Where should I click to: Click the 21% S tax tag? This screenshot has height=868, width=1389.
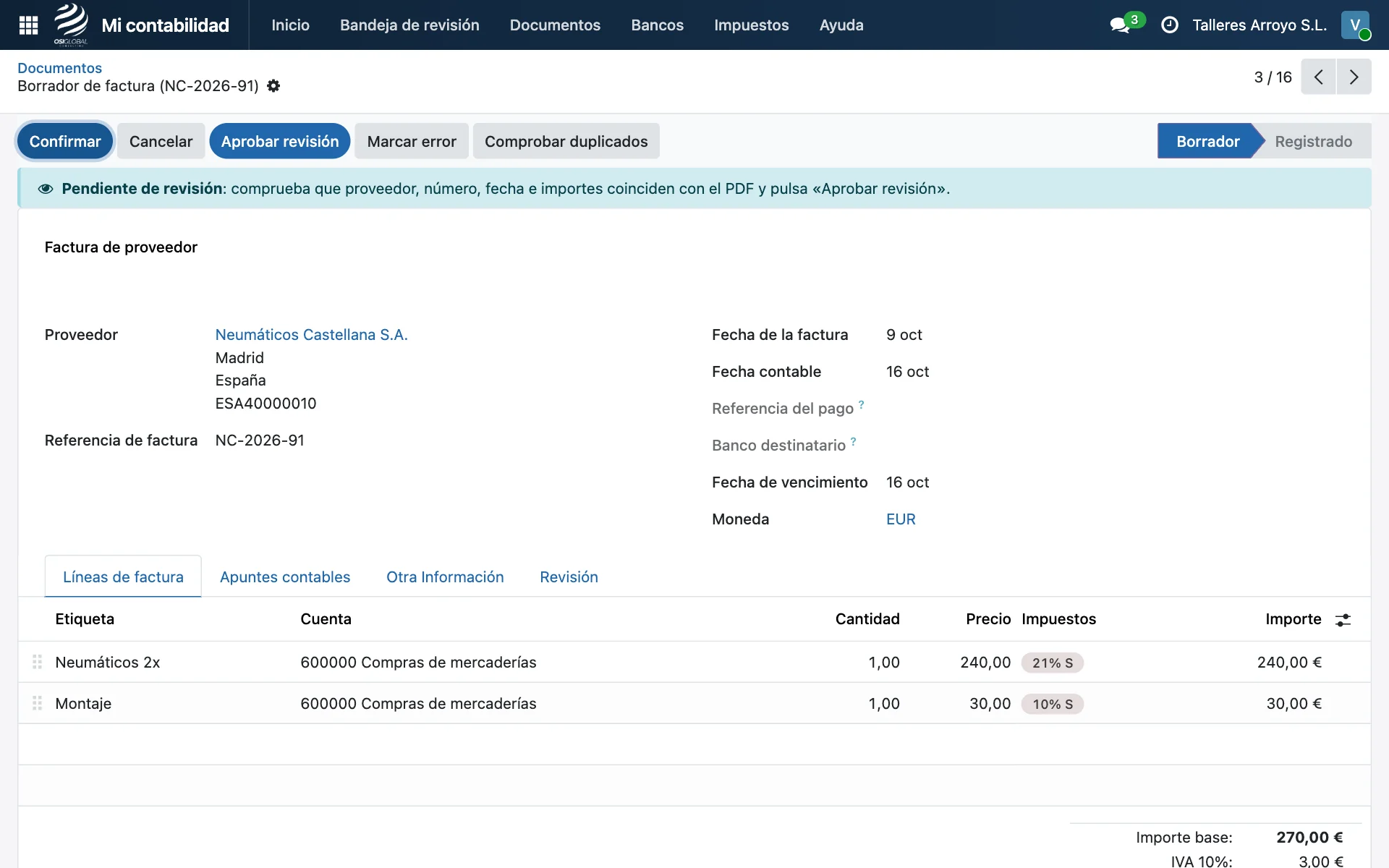point(1053,663)
